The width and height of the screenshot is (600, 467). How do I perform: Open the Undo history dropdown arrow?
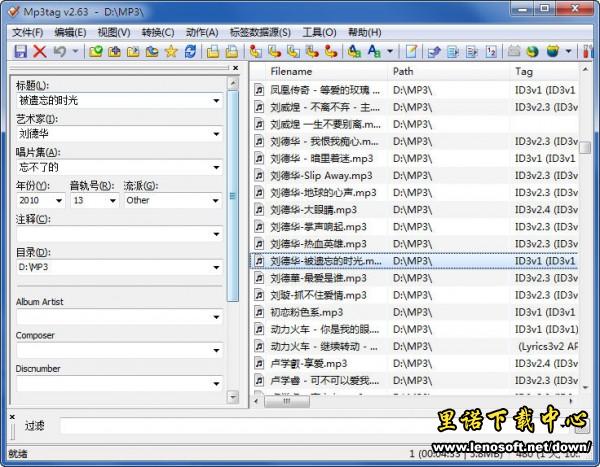75,51
